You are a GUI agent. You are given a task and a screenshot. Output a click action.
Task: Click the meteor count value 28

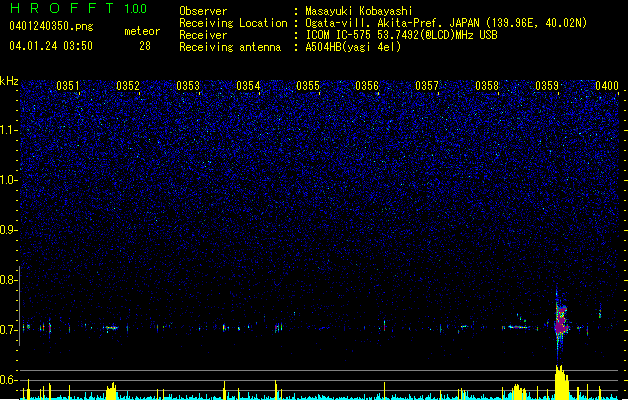(x=145, y=46)
